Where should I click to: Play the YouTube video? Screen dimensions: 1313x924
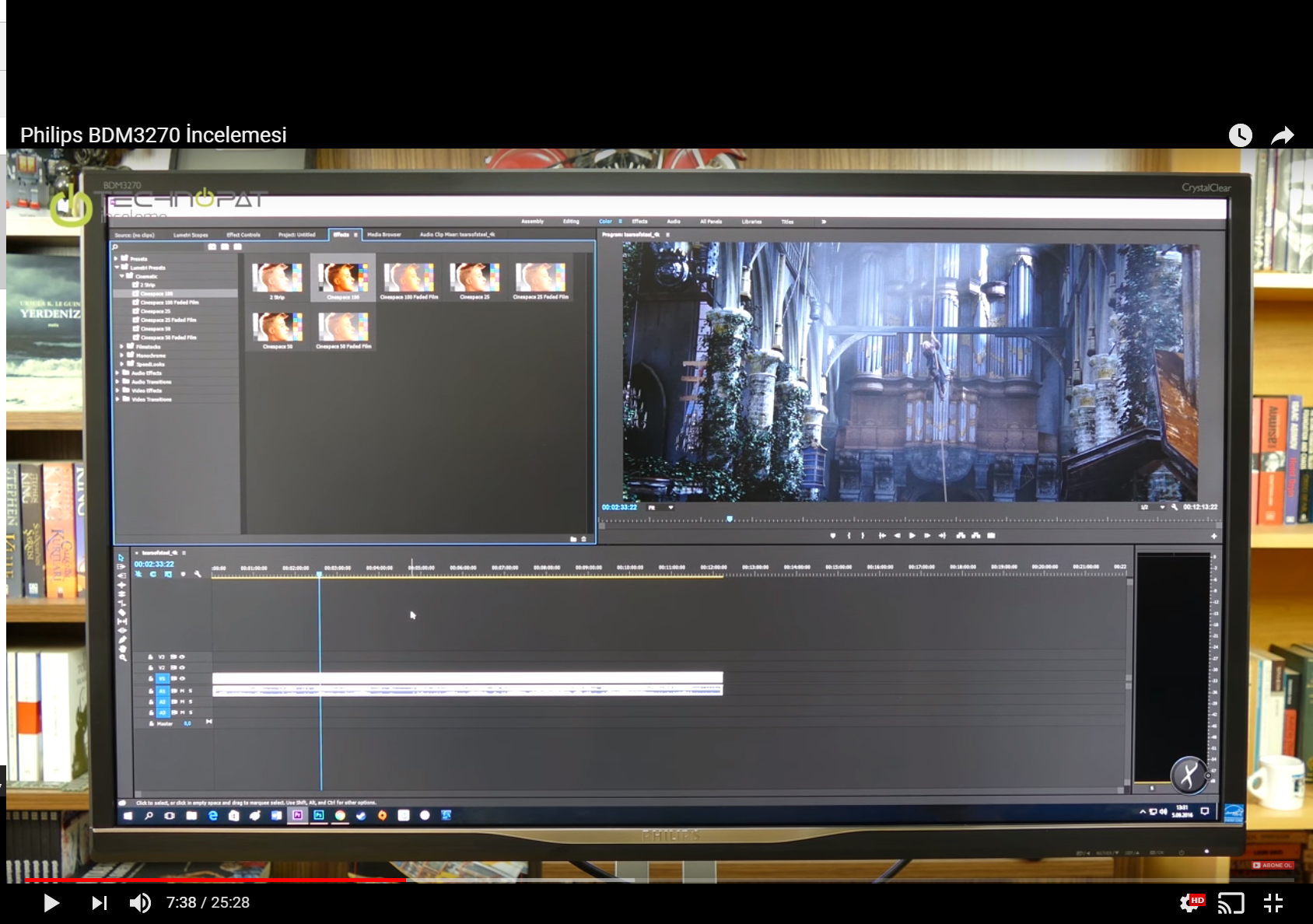coord(51,903)
